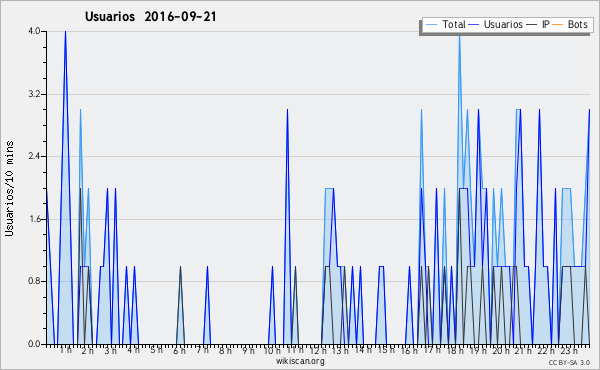Click the light blue Total legend line

tap(431, 25)
